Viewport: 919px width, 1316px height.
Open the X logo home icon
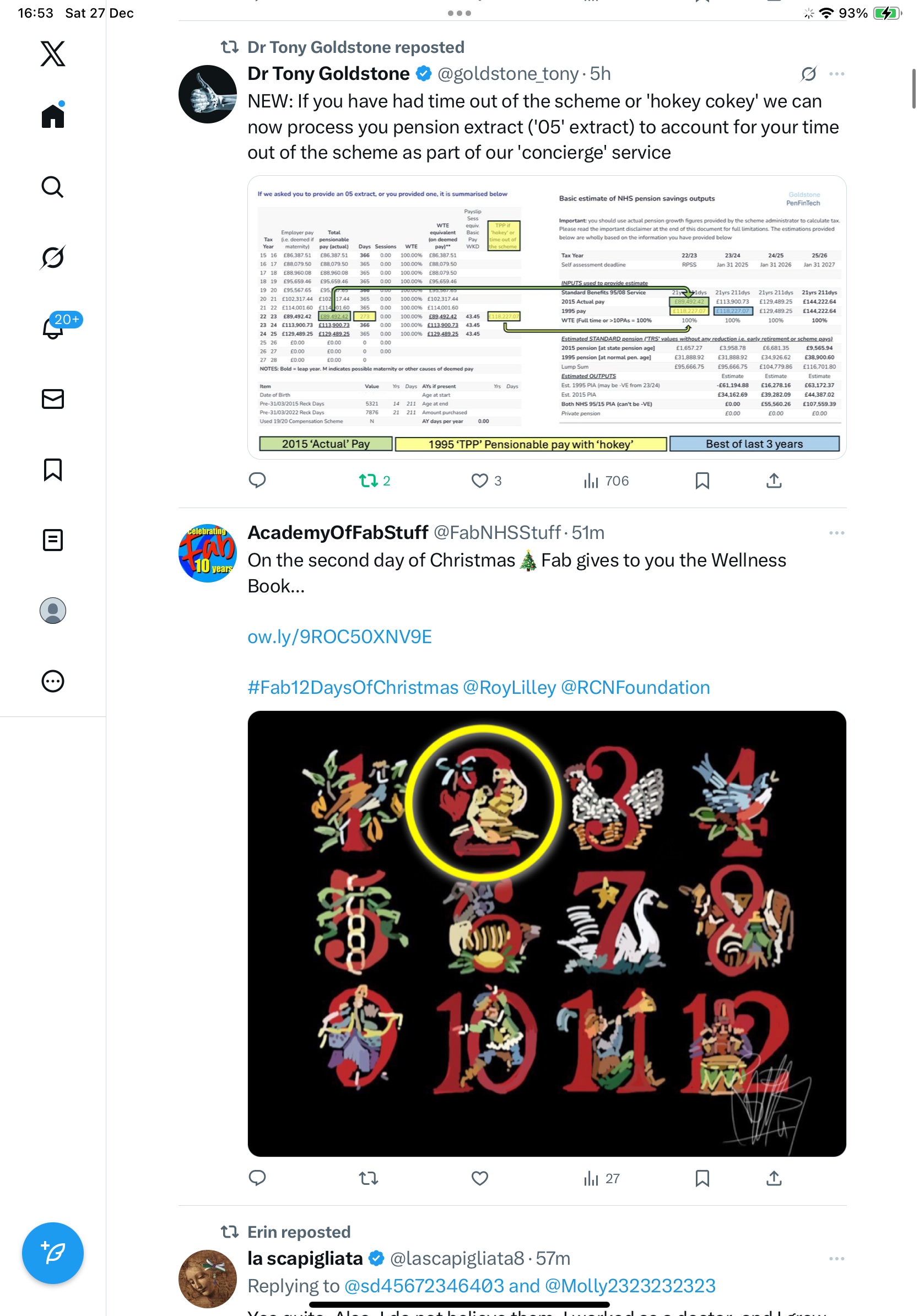(53, 54)
